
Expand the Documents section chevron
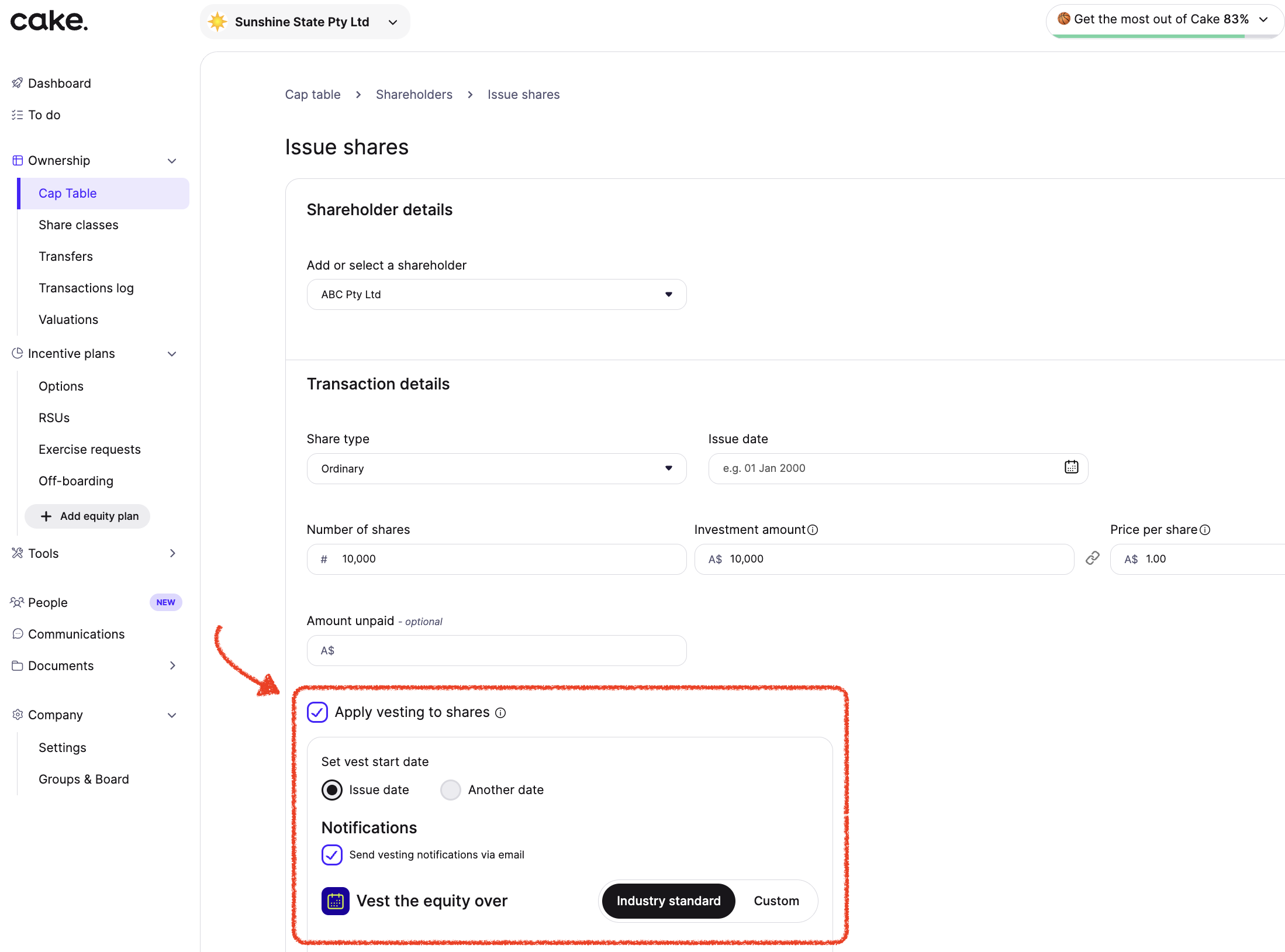pyautogui.click(x=172, y=665)
